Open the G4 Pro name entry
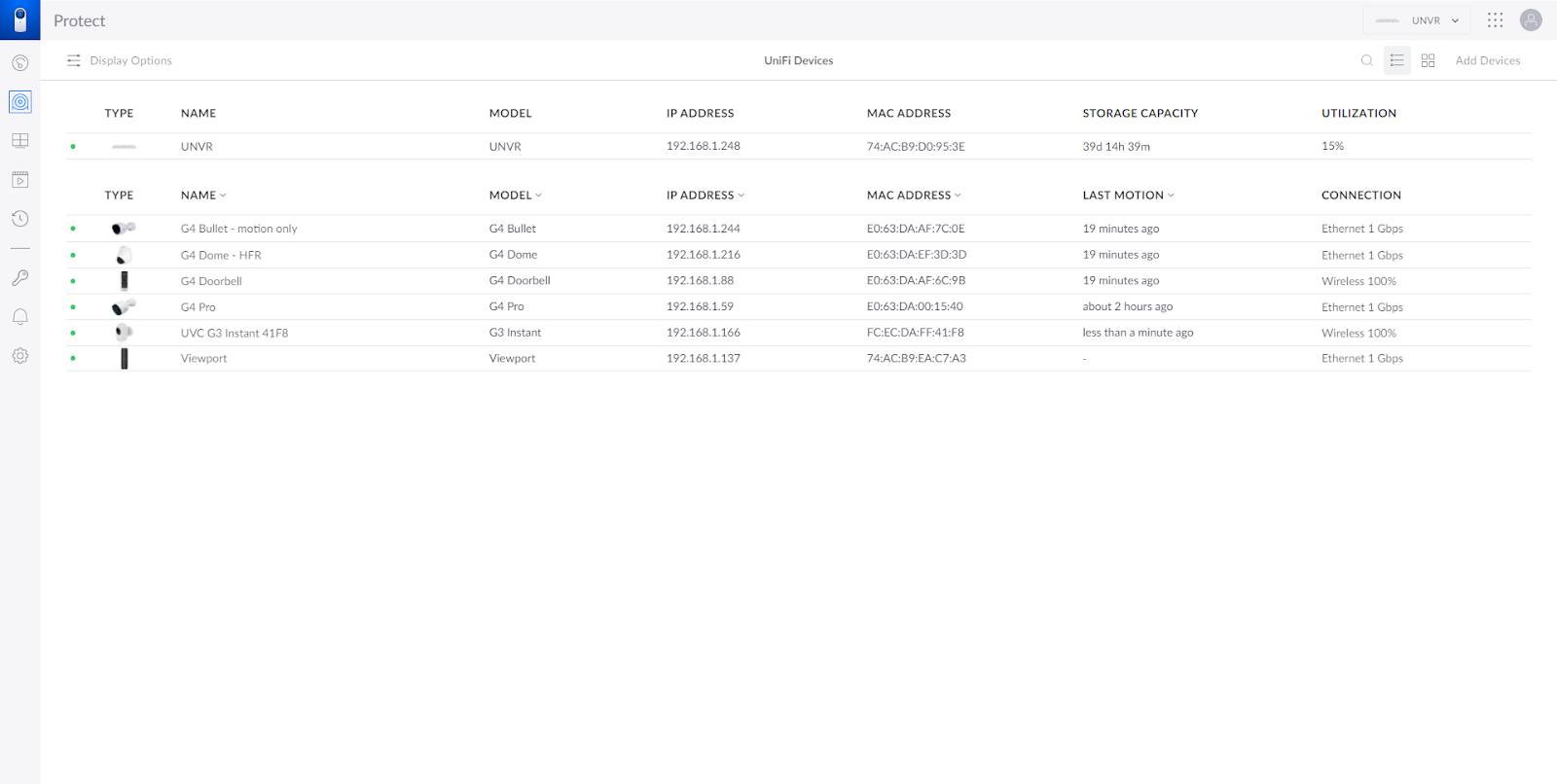Screen dimensions: 1557x784 tap(198, 307)
